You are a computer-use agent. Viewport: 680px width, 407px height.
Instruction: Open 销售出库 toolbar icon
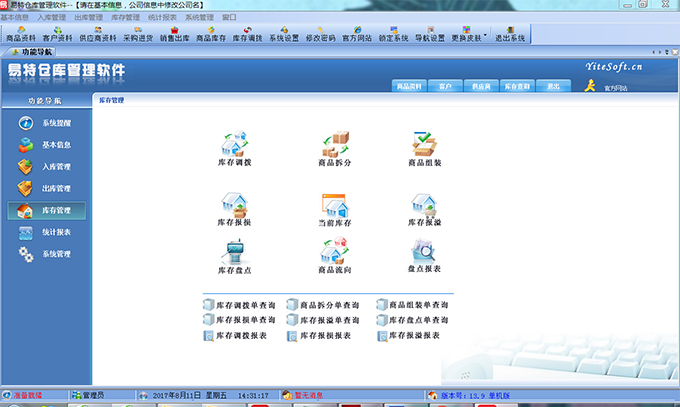tap(174, 34)
